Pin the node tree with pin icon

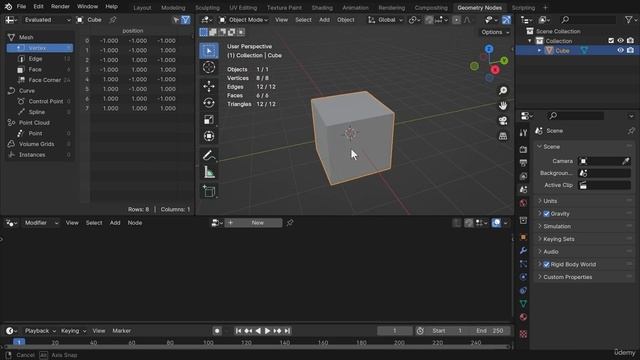click(x=290, y=223)
